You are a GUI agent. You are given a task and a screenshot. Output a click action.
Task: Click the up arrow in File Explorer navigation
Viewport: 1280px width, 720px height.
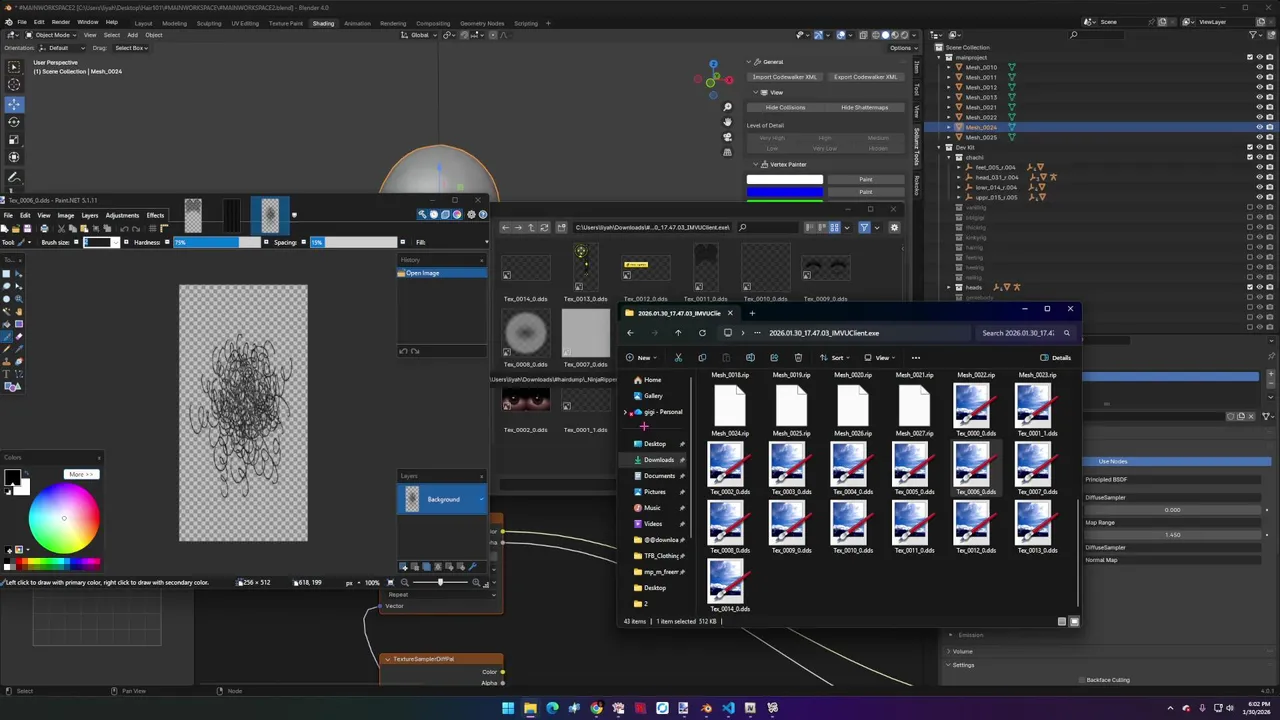click(678, 333)
